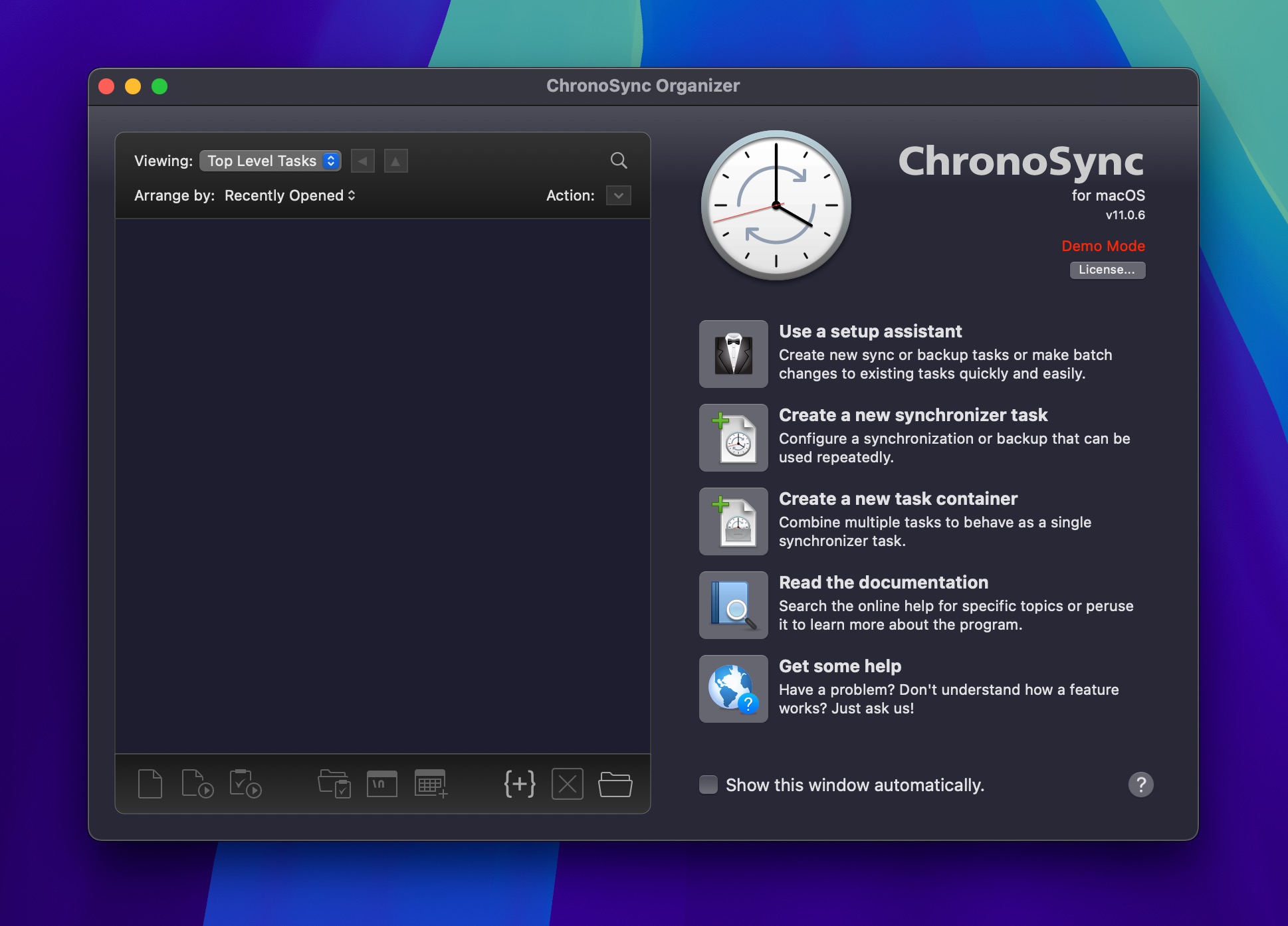Click the ChronoAgent window icon in toolbar
1288x926 pixels.
(x=382, y=784)
